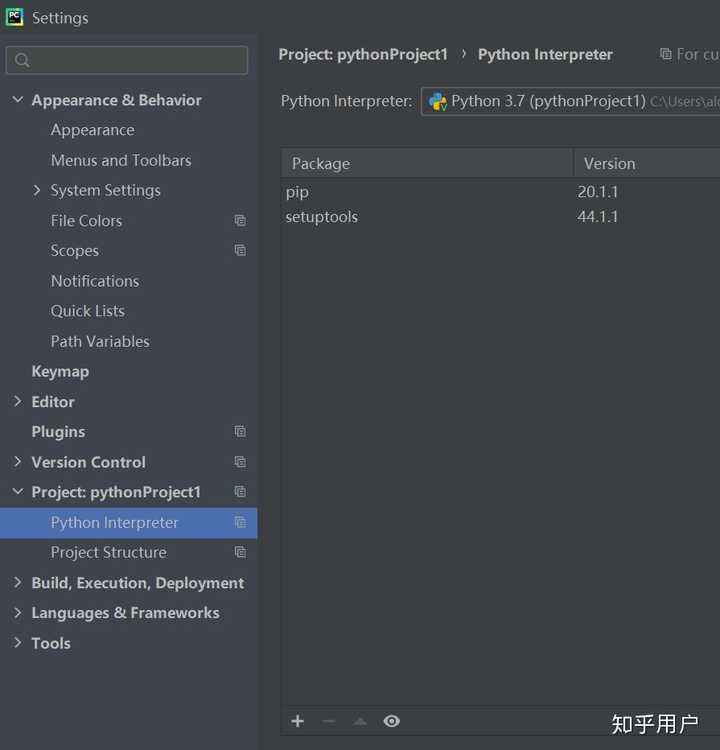Select Python Interpreter tree item

[x=114, y=522]
